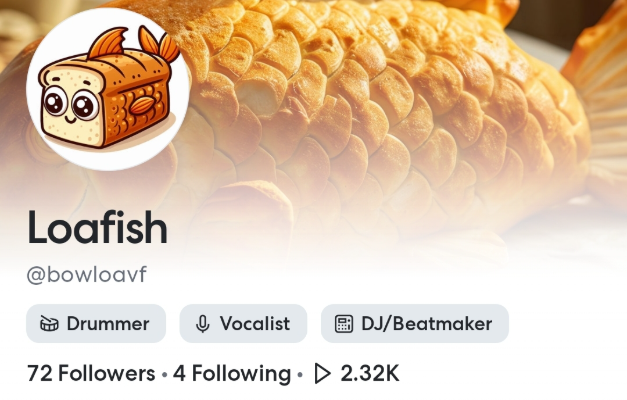Screen dimensions: 627x400
Task: Open the 4 Following list
Action: tap(232, 374)
